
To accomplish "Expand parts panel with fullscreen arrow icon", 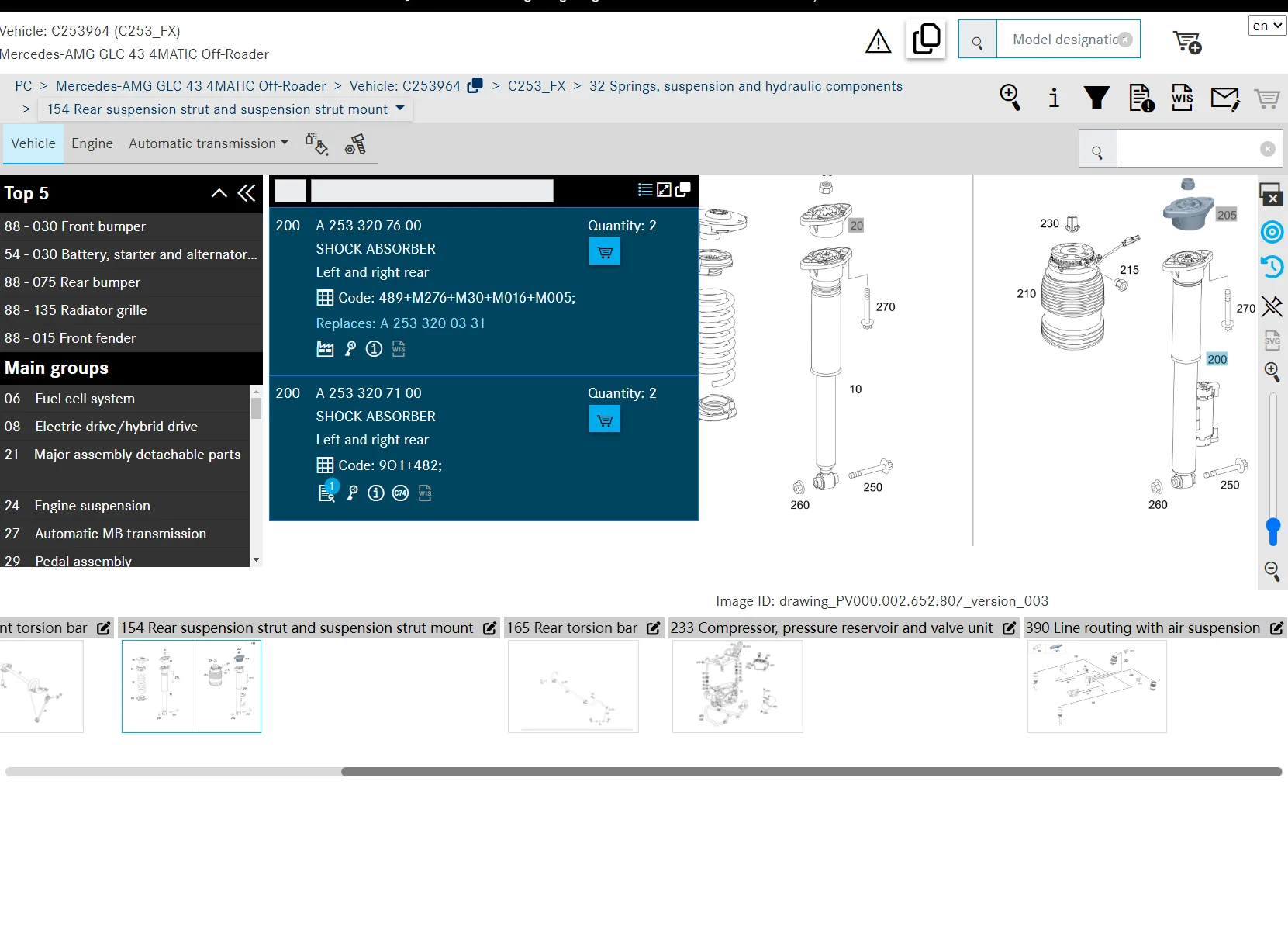I will (x=664, y=189).
